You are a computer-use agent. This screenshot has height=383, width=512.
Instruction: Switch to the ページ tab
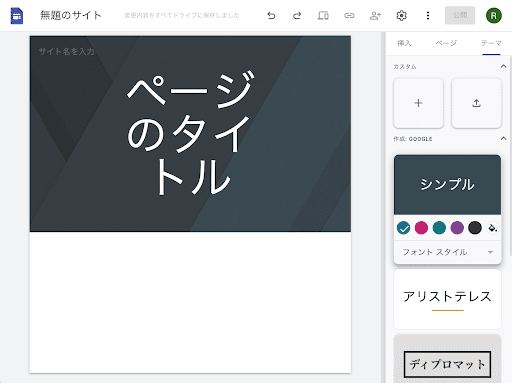click(x=446, y=43)
